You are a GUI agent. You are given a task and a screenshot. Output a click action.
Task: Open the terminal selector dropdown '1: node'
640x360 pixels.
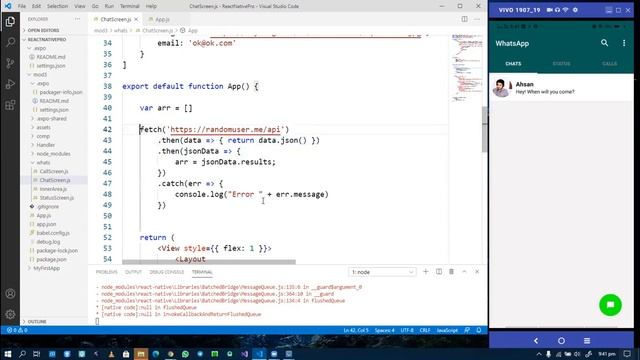(382, 272)
